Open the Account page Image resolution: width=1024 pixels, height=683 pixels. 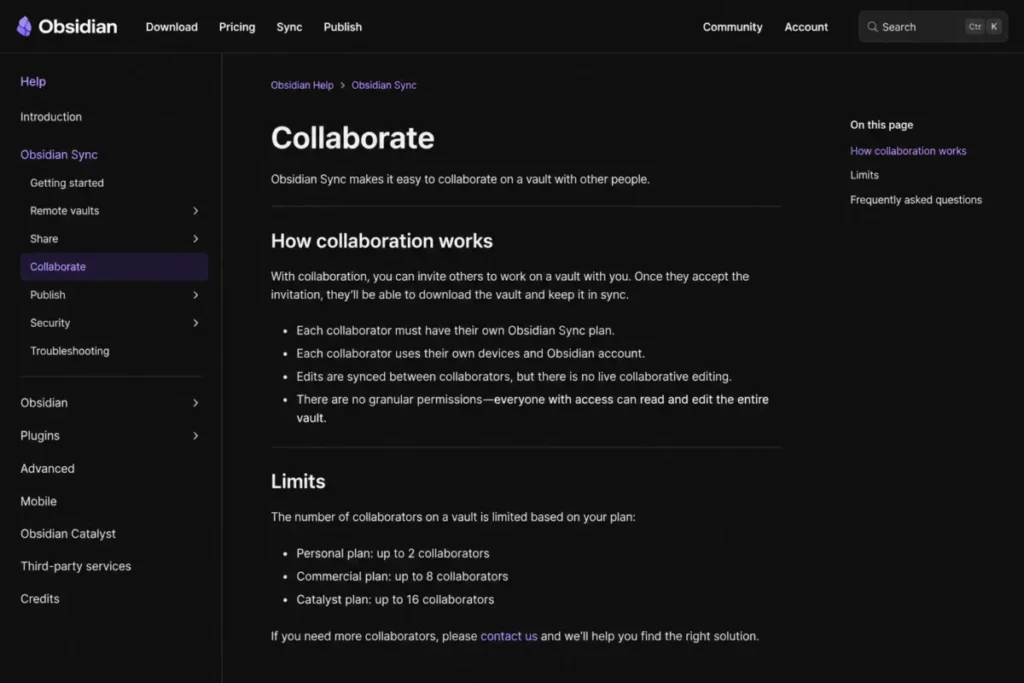[x=806, y=27]
